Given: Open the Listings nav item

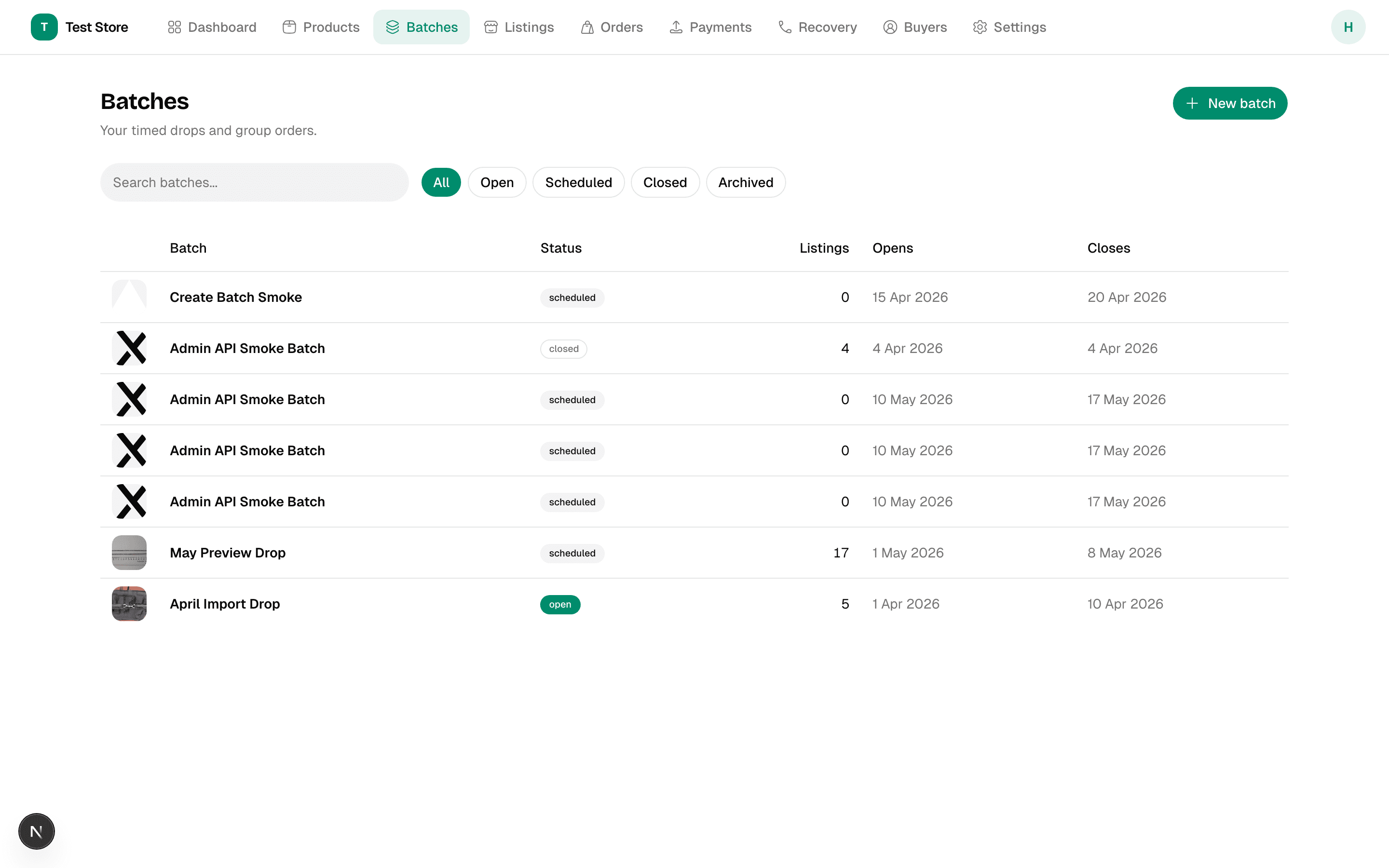Looking at the screenshot, I should point(519,27).
